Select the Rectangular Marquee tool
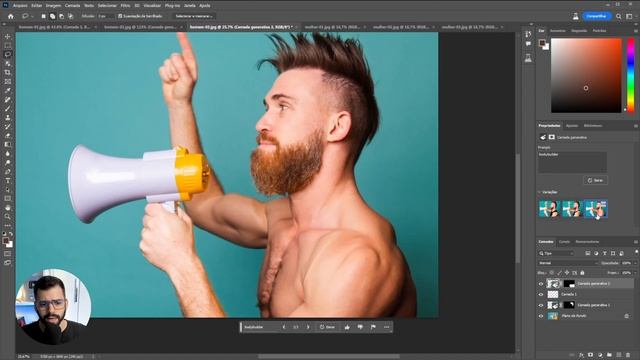 coord(7,46)
